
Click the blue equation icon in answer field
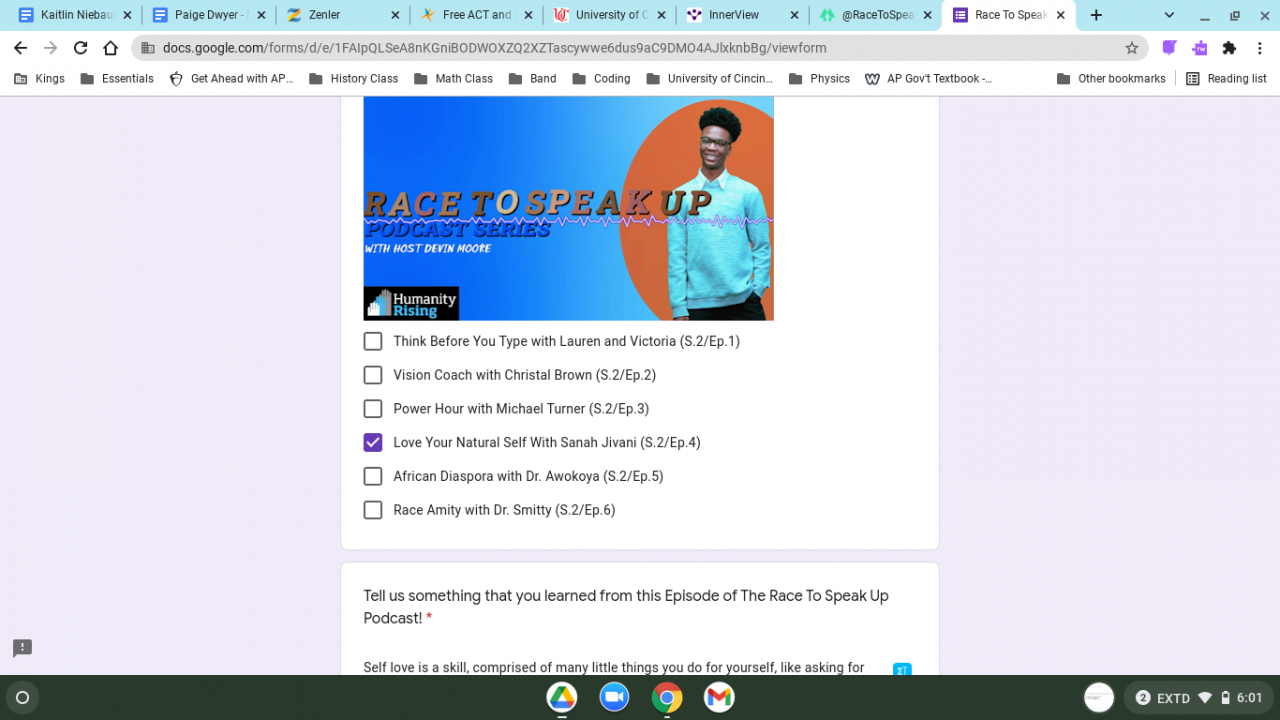pyautogui.click(x=902, y=669)
